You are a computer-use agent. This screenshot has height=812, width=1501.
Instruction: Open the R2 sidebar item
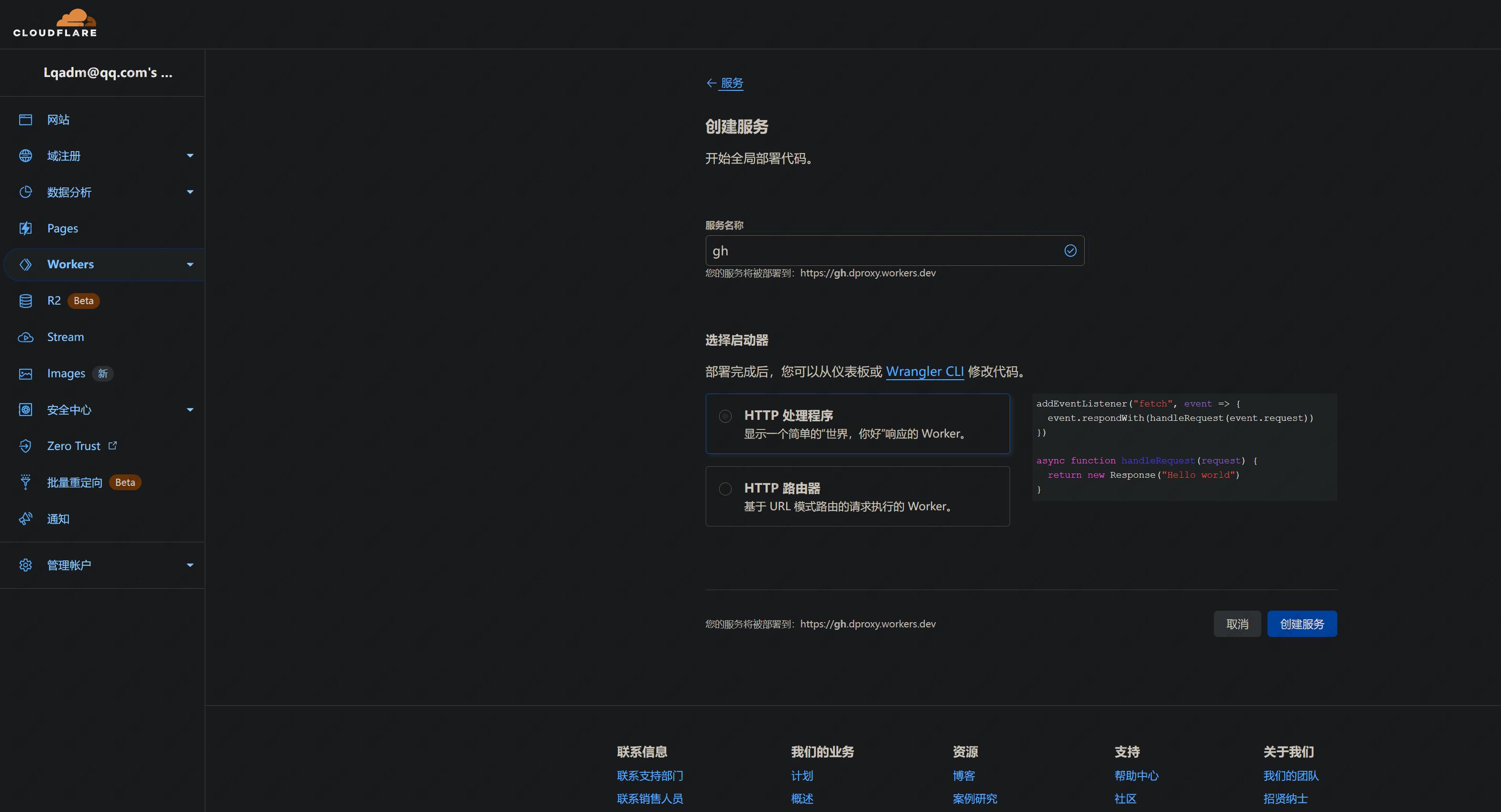tap(102, 301)
